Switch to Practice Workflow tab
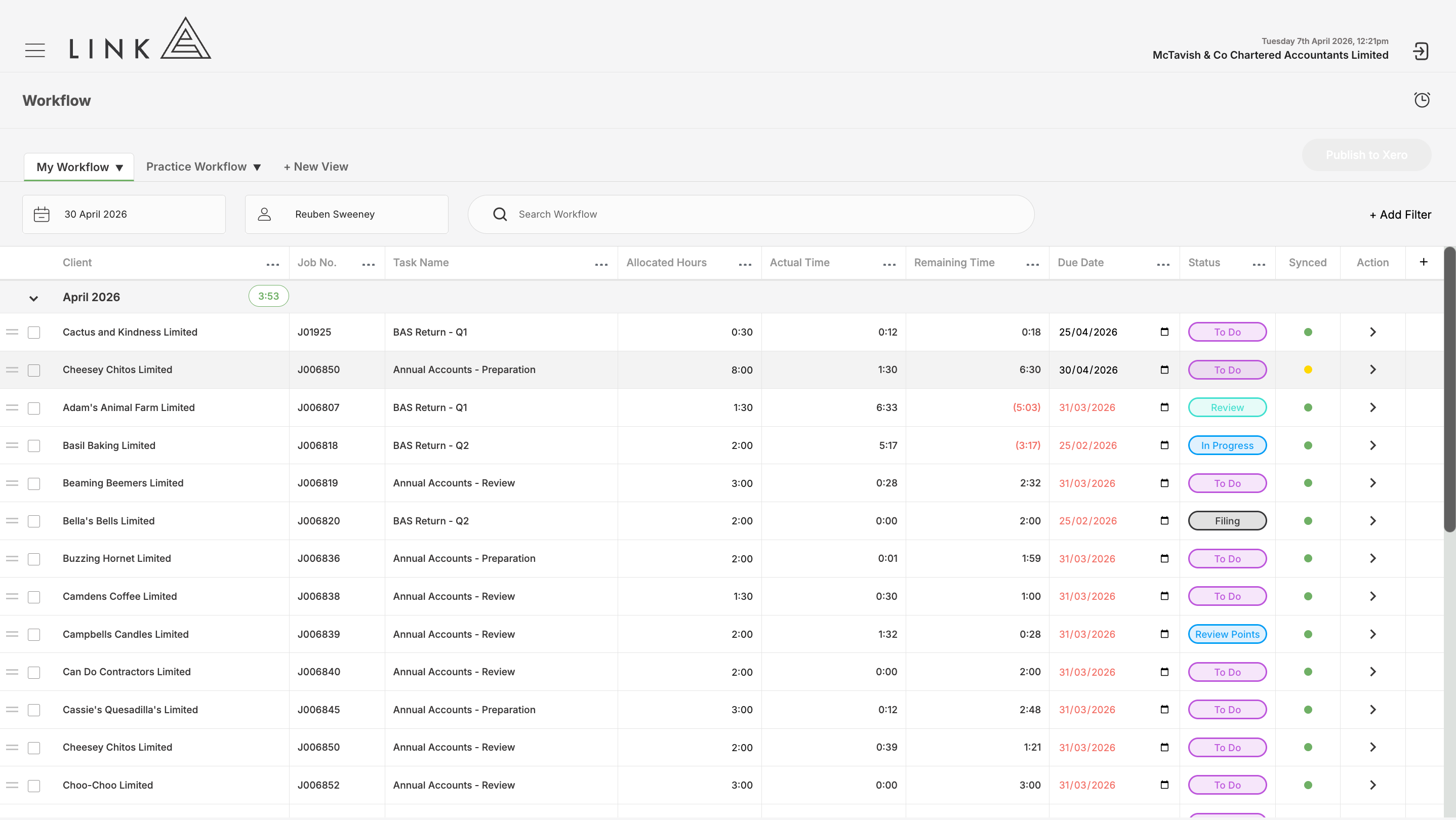Screen dimensions: 1456x820 tap(204, 167)
